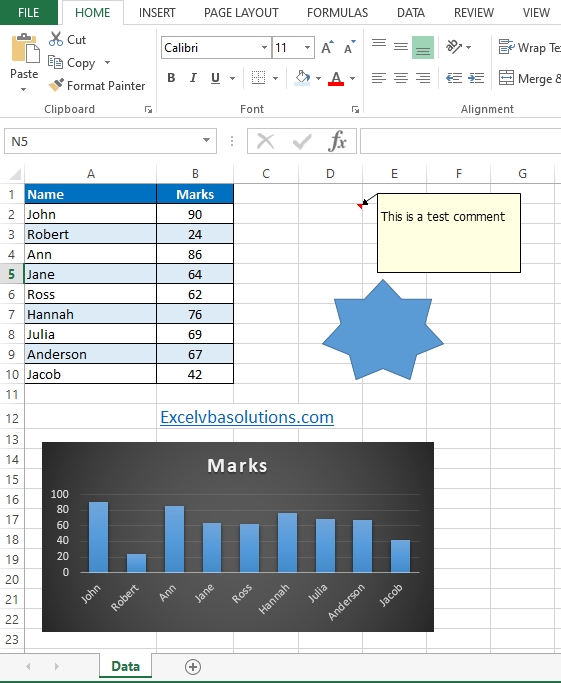Click the Orientation text-angle icon
The image size is (561, 683).
454,47
